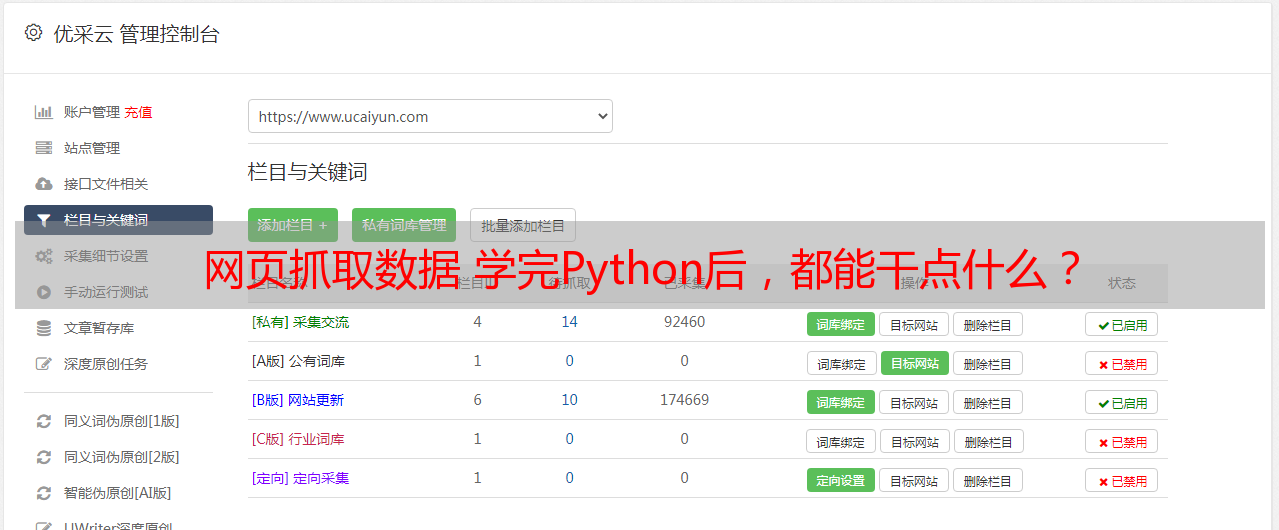Click the cloud upload icon for 接口文件相关

pyautogui.click(x=43, y=184)
